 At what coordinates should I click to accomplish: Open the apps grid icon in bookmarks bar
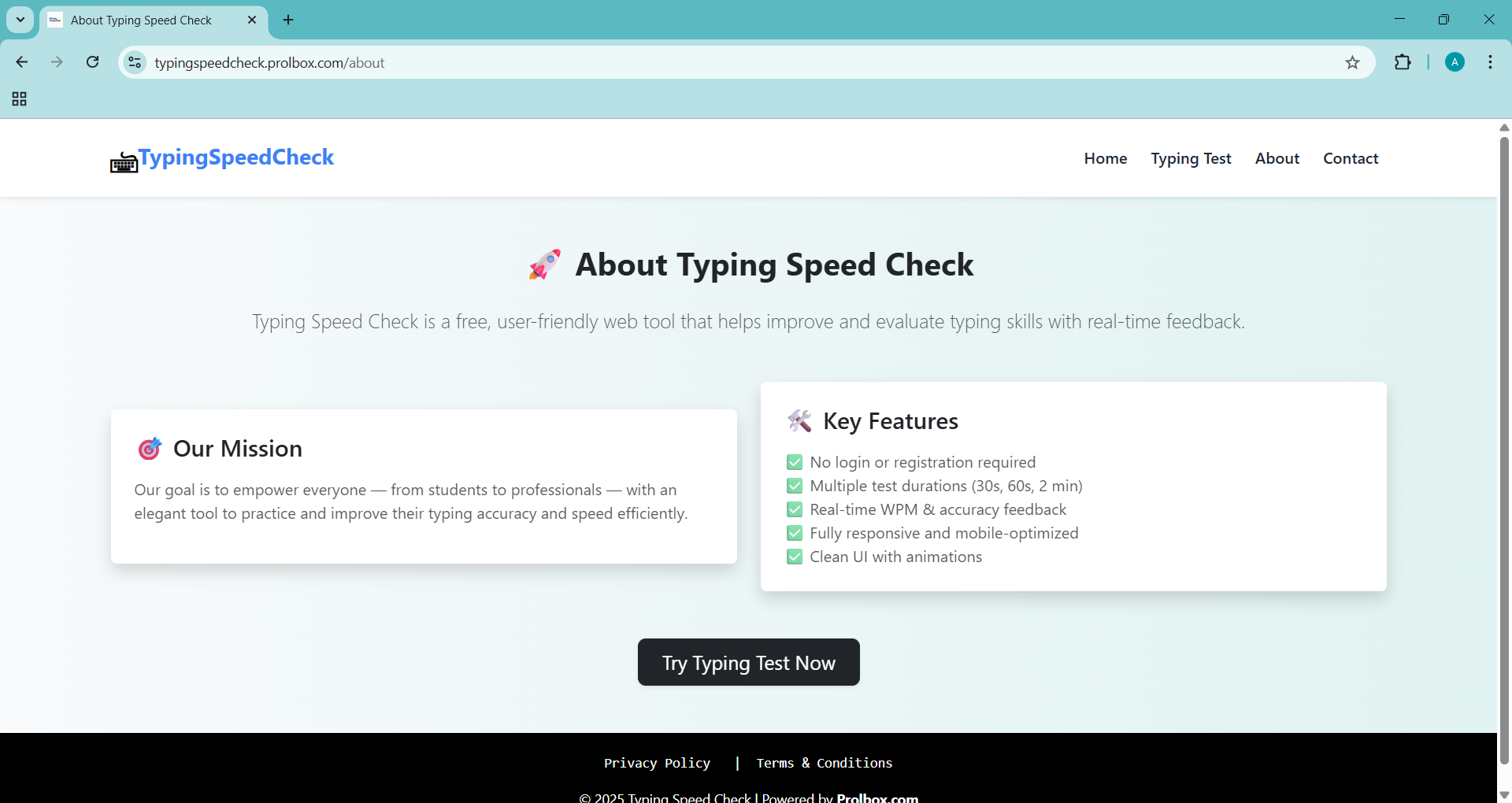pos(20,98)
